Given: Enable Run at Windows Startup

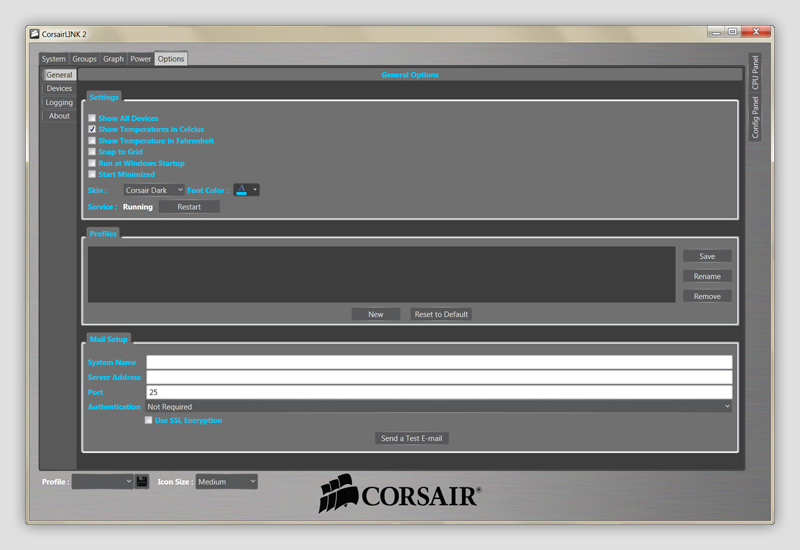Looking at the screenshot, I should (x=92, y=163).
